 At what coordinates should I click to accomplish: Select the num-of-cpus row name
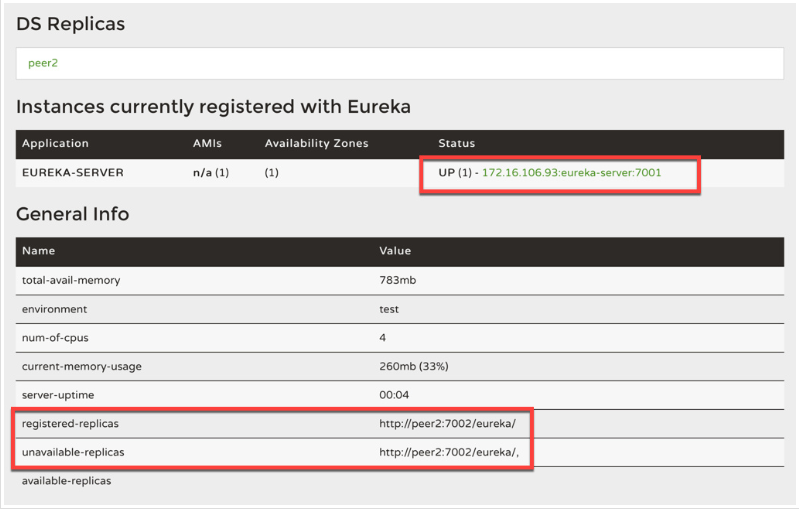point(55,338)
